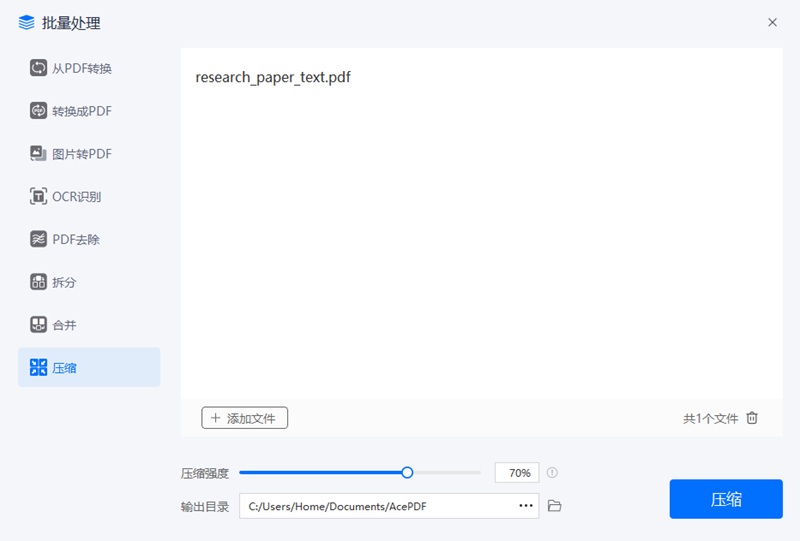Open the PDF去除 section
This screenshot has height=541, width=800.
pos(89,239)
